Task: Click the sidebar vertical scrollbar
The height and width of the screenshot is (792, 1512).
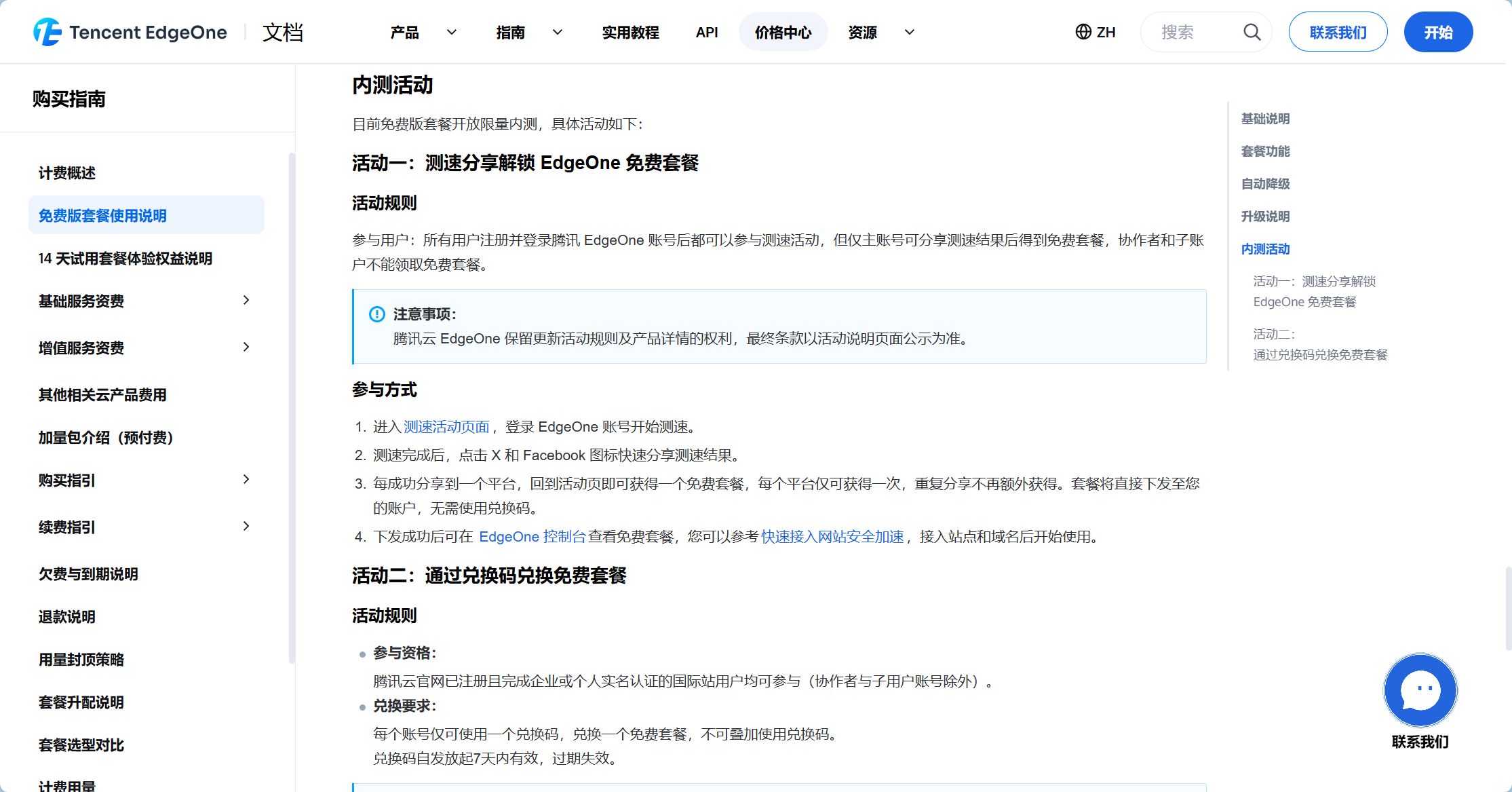Action: [292, 407]
